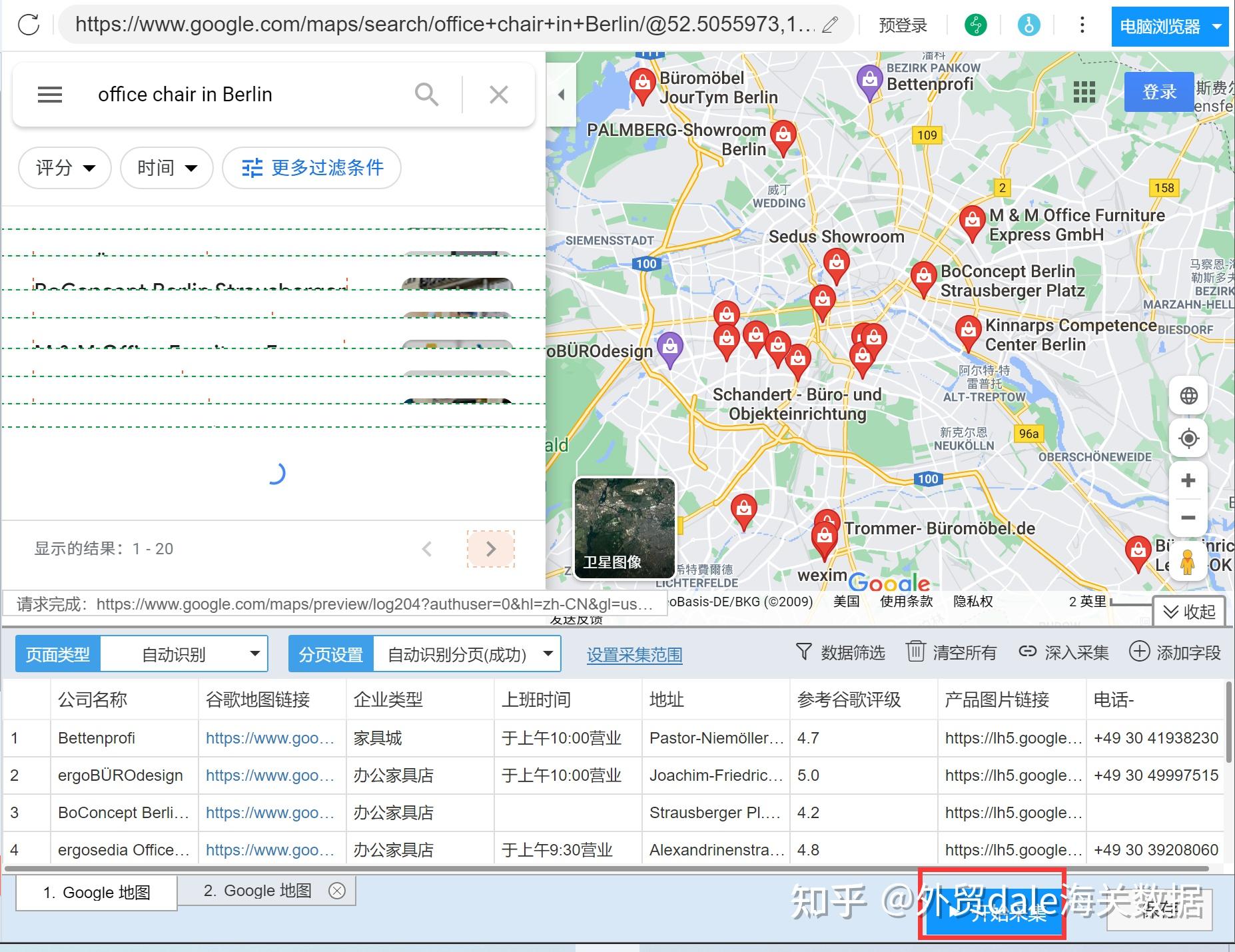Open the 时间 hours filter dropdown
Image resolution: width=1235 pixels, height=952 pixels.
click(x=167, y=168)
